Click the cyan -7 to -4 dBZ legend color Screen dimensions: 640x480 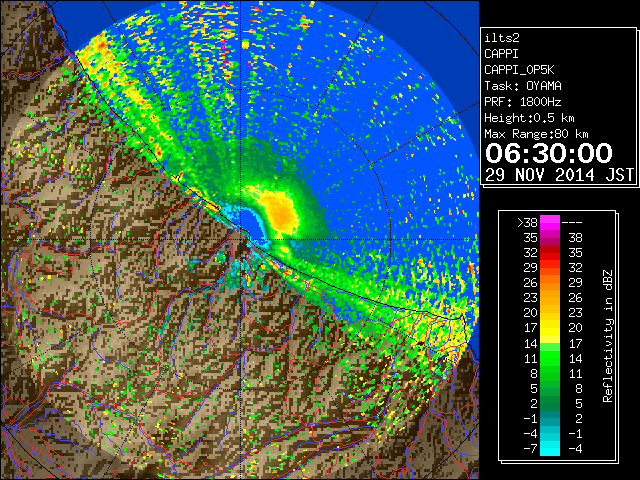tap(550, 448)
